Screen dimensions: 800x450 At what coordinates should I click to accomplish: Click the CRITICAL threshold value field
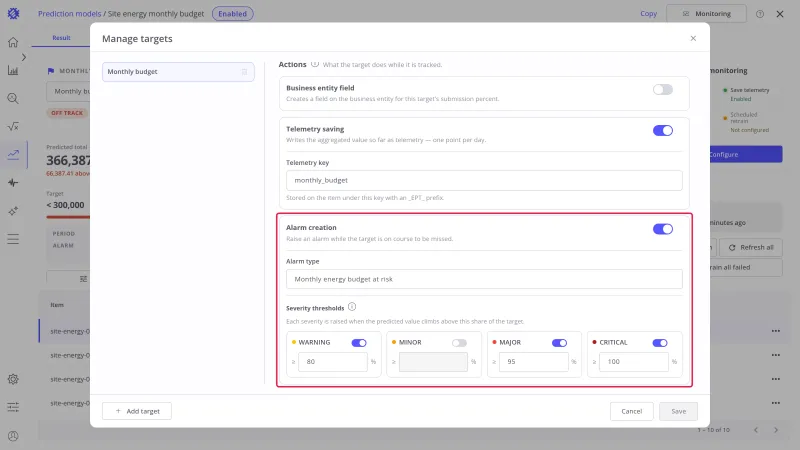pos(634,362)
